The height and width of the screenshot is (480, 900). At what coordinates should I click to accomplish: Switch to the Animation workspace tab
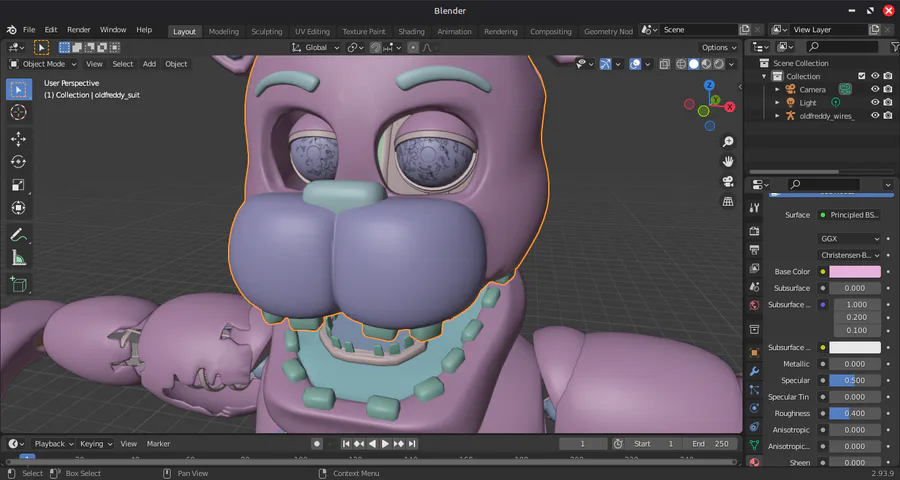point(454,32)
